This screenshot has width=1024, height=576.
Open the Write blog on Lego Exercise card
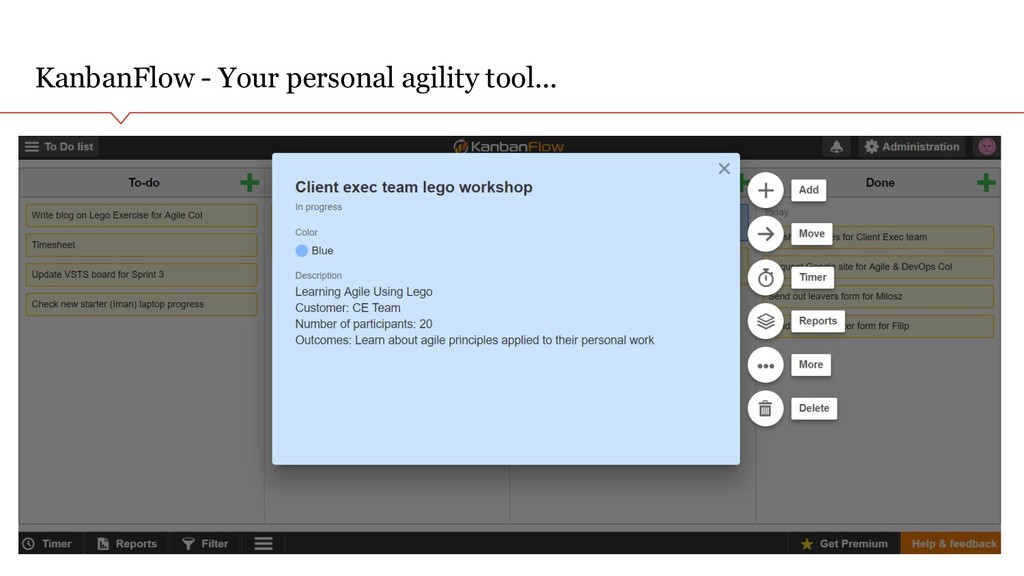click(x=141, y=216)
